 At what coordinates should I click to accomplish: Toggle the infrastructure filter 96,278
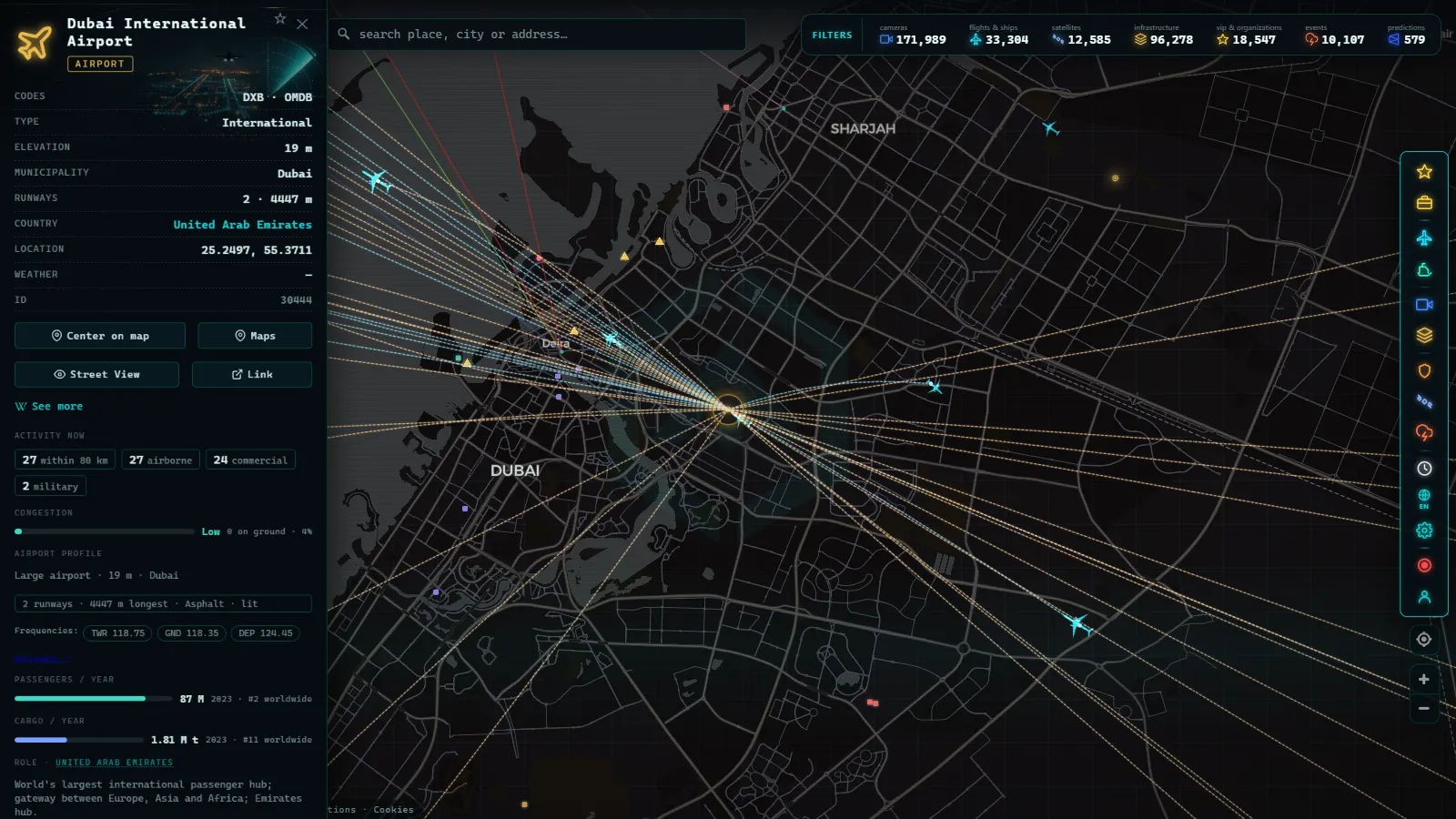(1163, 35)
